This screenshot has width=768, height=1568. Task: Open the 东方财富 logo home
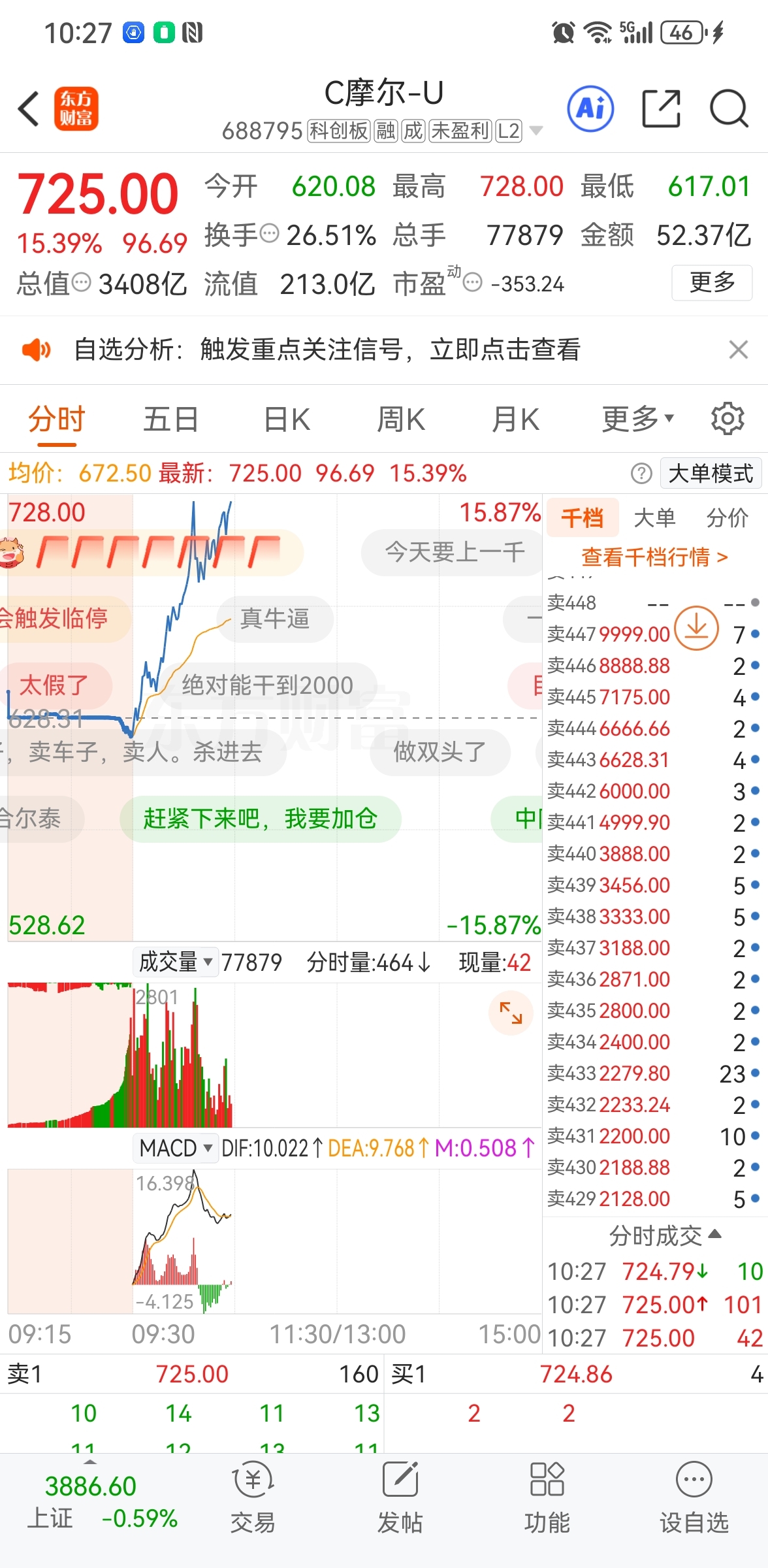[x=76, y=108]
